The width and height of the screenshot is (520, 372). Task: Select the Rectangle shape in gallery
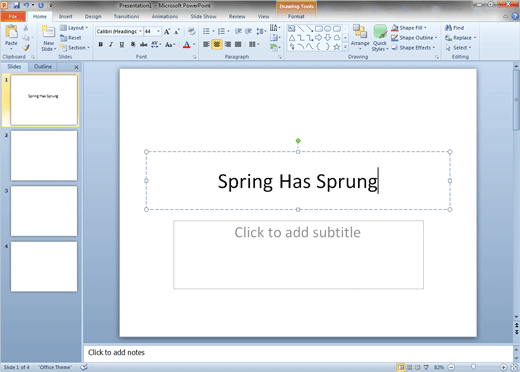click(319, 29)
